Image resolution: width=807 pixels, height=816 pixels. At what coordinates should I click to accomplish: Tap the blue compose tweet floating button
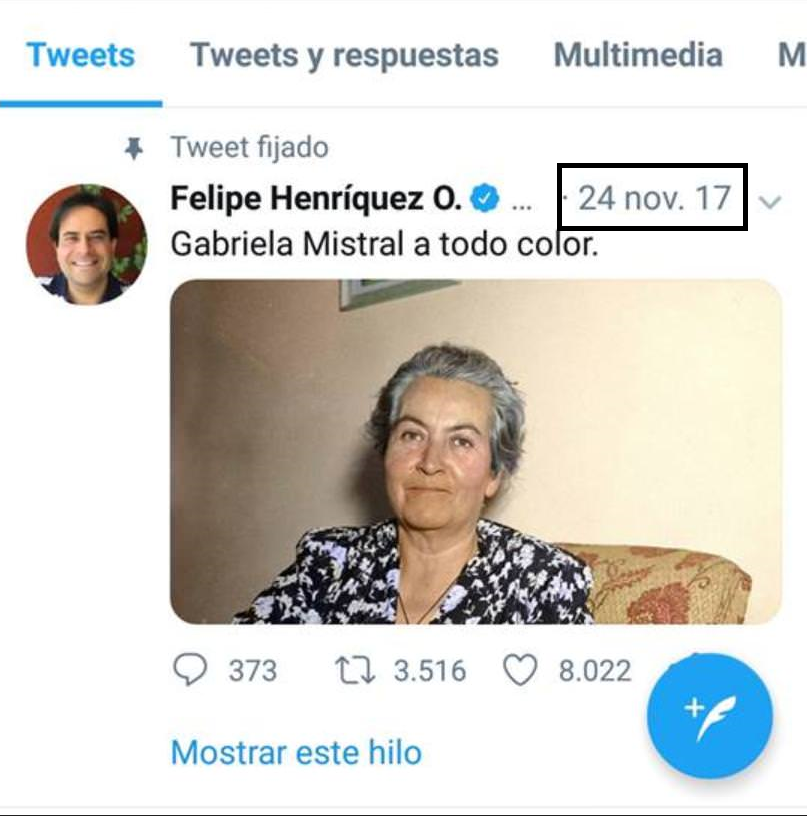point(710,716)
